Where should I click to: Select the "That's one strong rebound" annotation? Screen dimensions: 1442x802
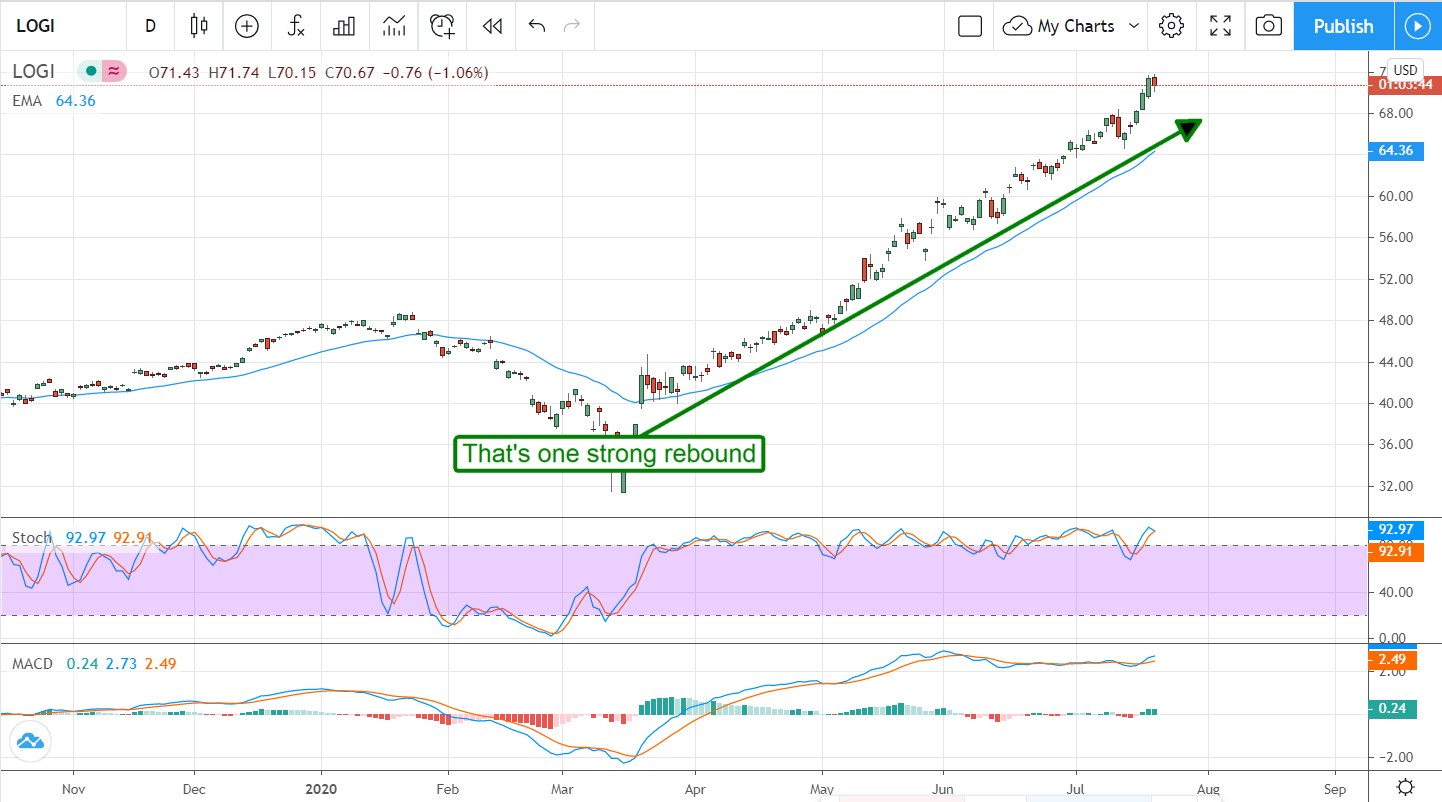(x=609, y=454)
